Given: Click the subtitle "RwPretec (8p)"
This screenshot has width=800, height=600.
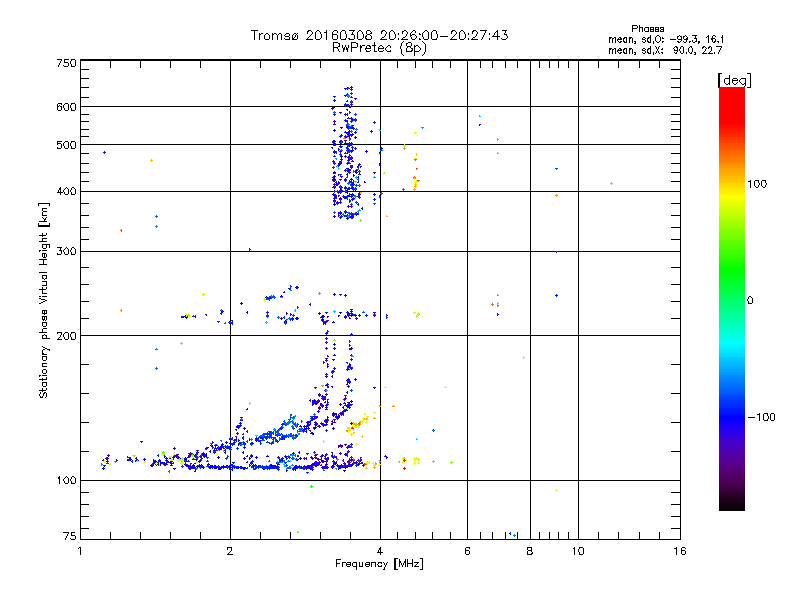Looking at the screenshot, I should pyautogui.click(x=379, y=48).
